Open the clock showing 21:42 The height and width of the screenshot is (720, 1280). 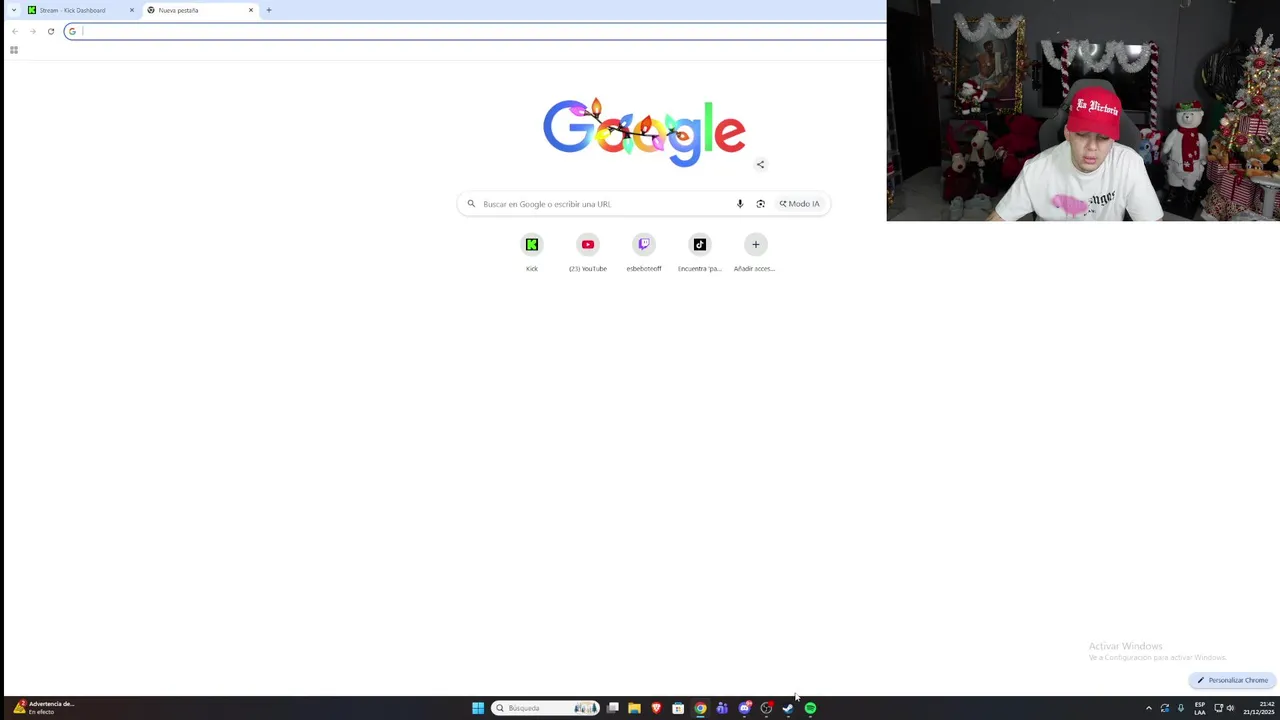(1258, 708)
